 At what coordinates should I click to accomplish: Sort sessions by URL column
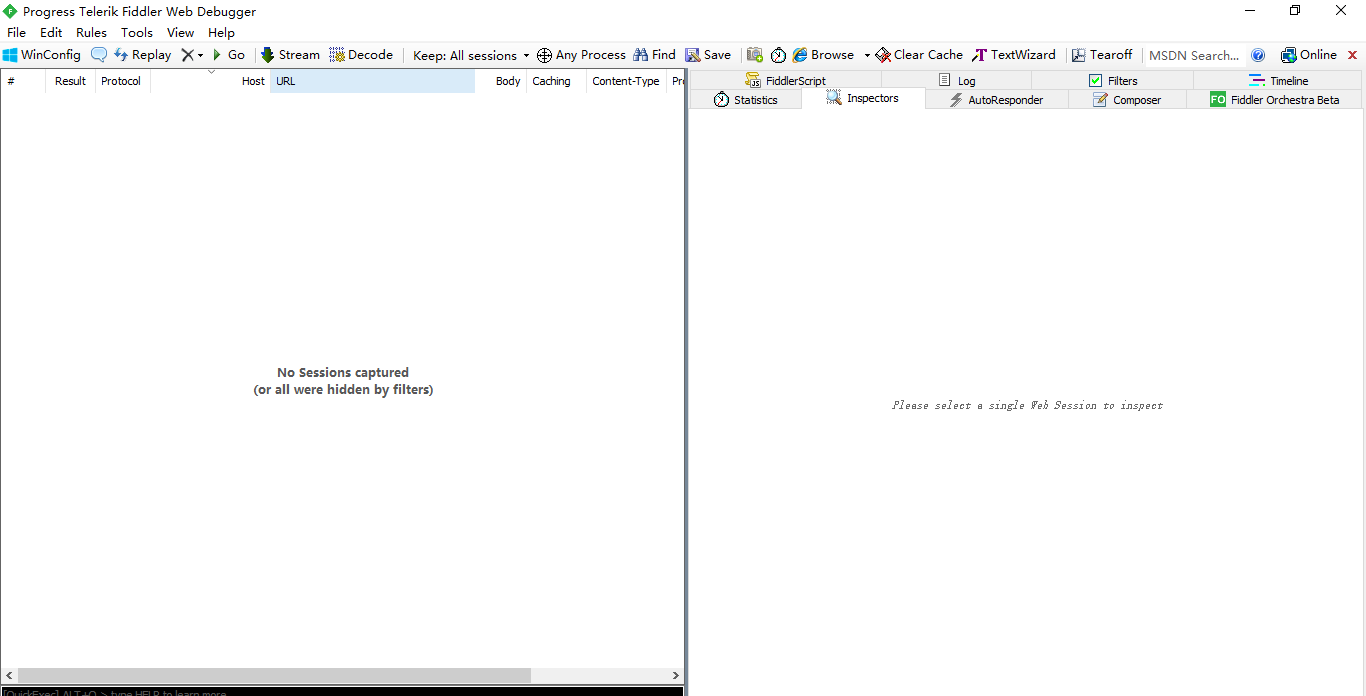pos(372,81)
